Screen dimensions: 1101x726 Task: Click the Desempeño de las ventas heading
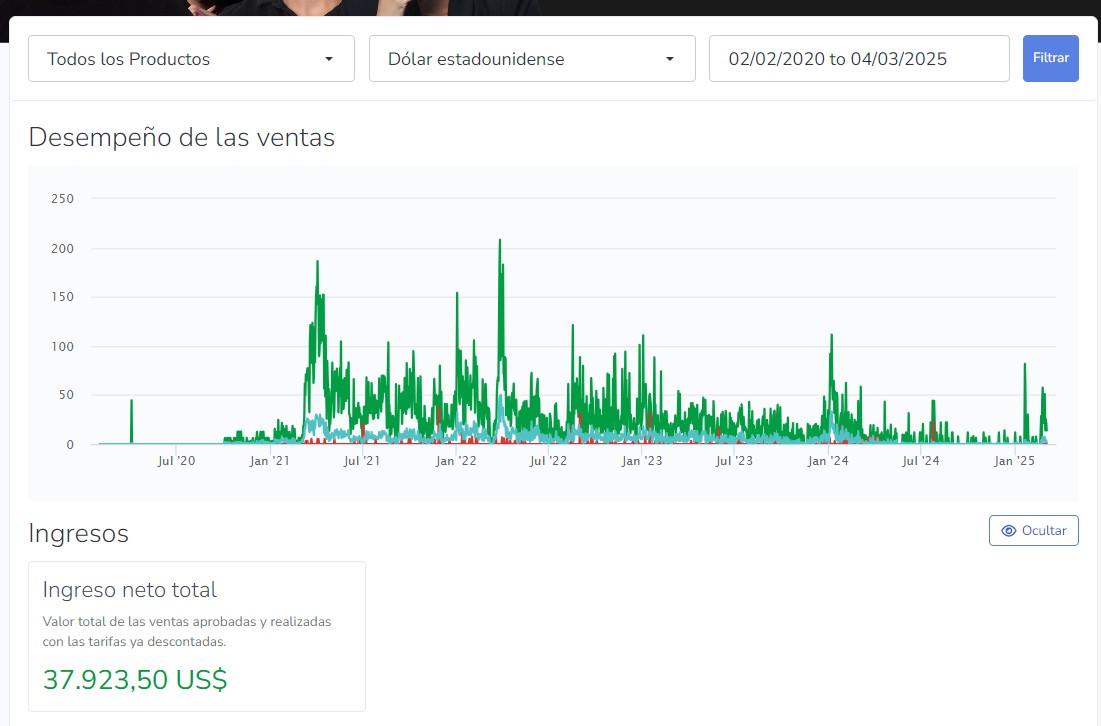pos(181,137)
